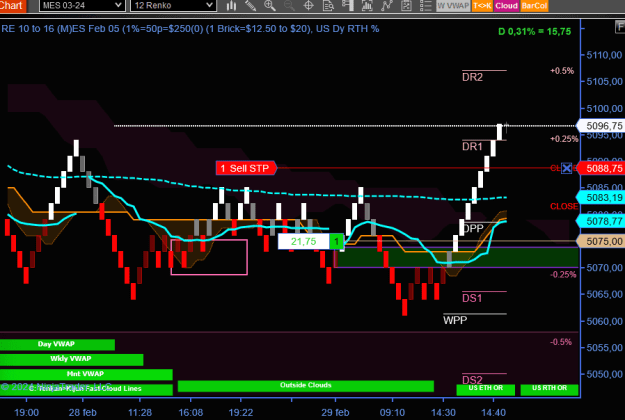
Task: Open the chart style bars icon
Action: [x=231, y=6]
